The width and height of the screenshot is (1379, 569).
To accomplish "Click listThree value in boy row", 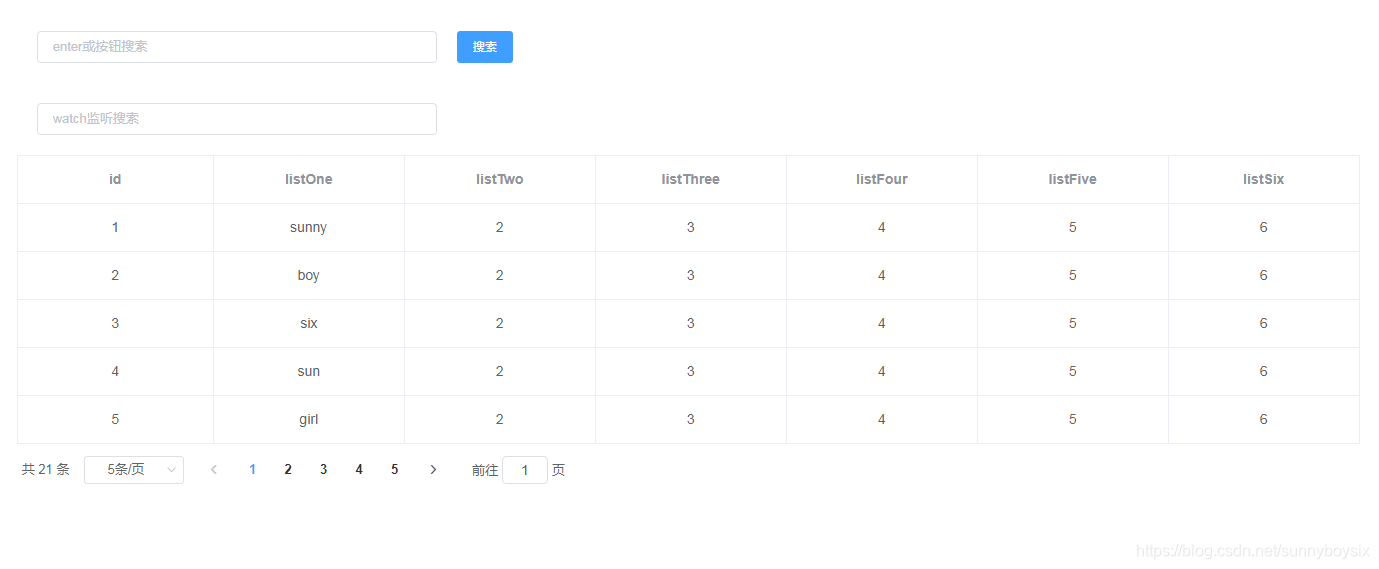I will point(691,276).
